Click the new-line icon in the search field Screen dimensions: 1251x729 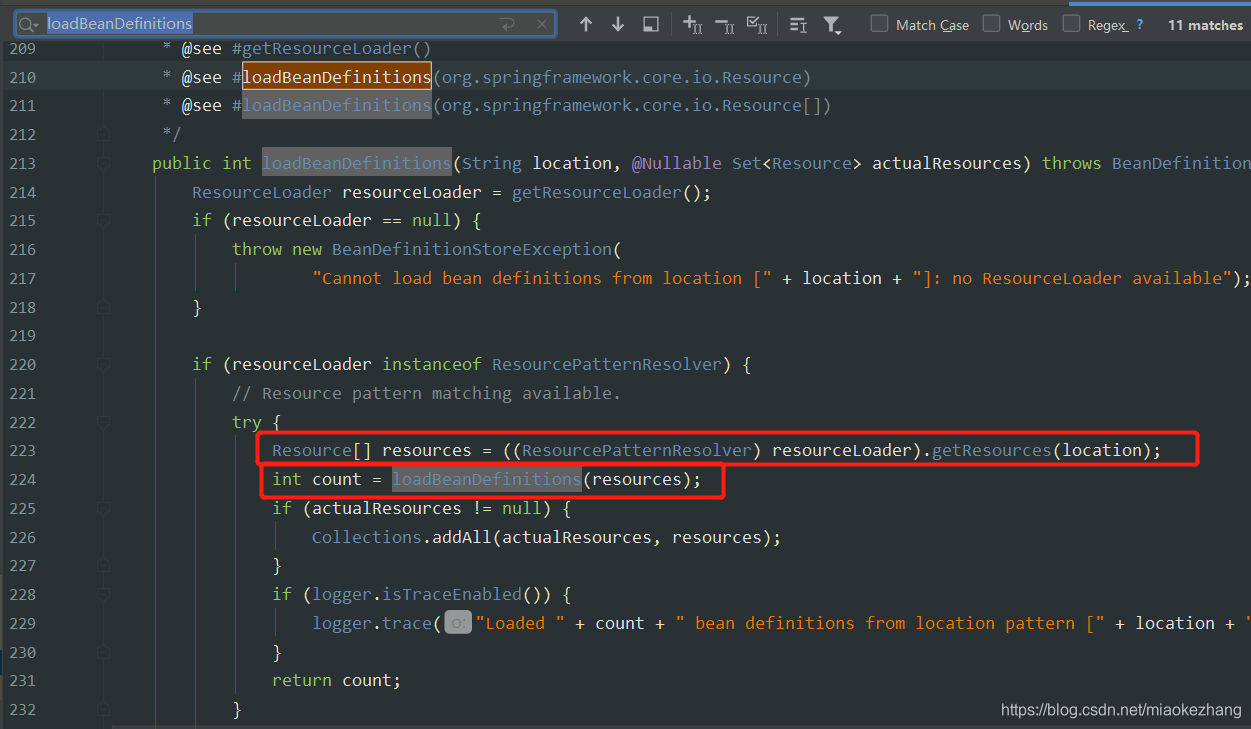(507, 24)
